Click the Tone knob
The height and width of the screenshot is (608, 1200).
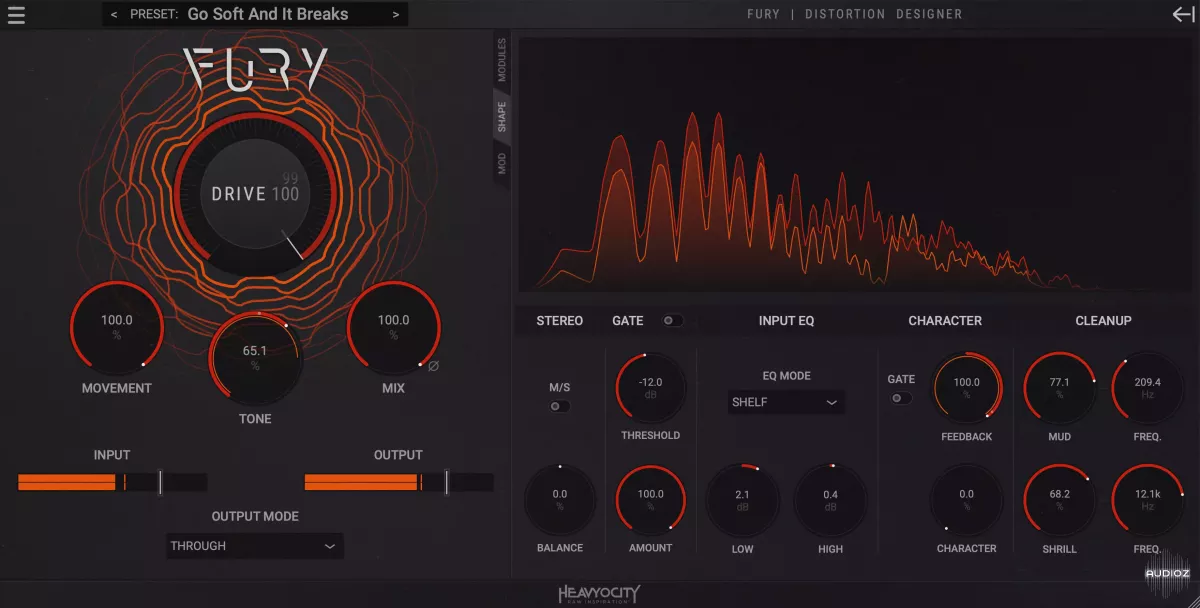[x=255, y=358]
